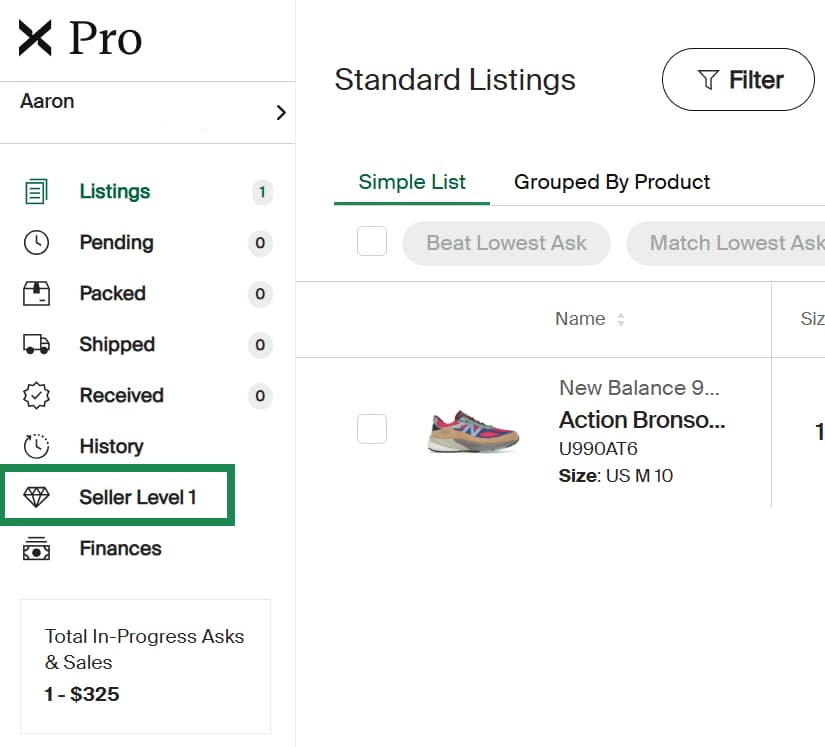Click the Pending count badge 0
This screenshot has height=747, width=825.
[x=260, y=243]
